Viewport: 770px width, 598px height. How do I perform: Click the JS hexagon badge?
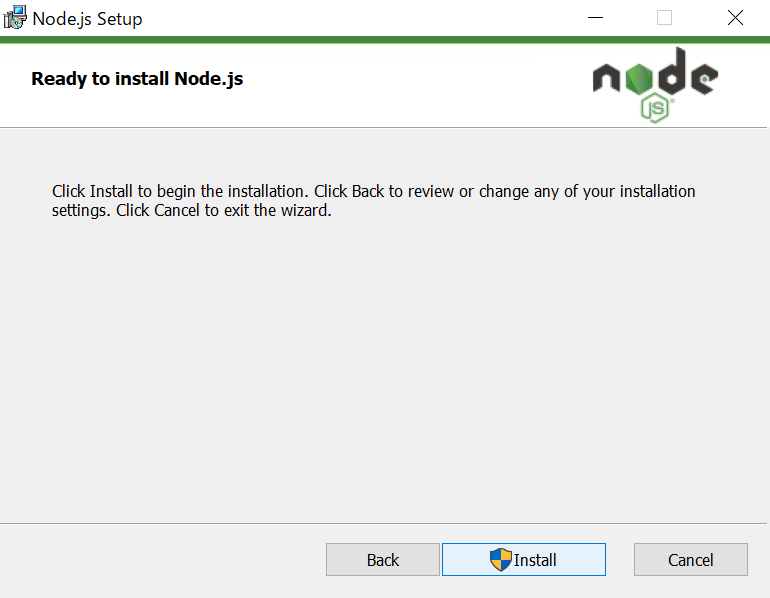click(655, 109)
